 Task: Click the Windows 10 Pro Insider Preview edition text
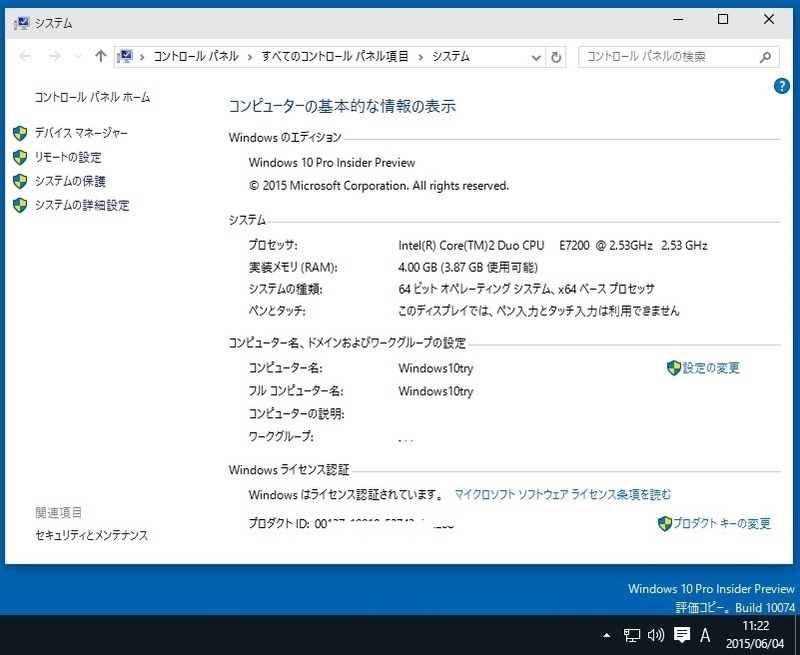click(332, 163)
